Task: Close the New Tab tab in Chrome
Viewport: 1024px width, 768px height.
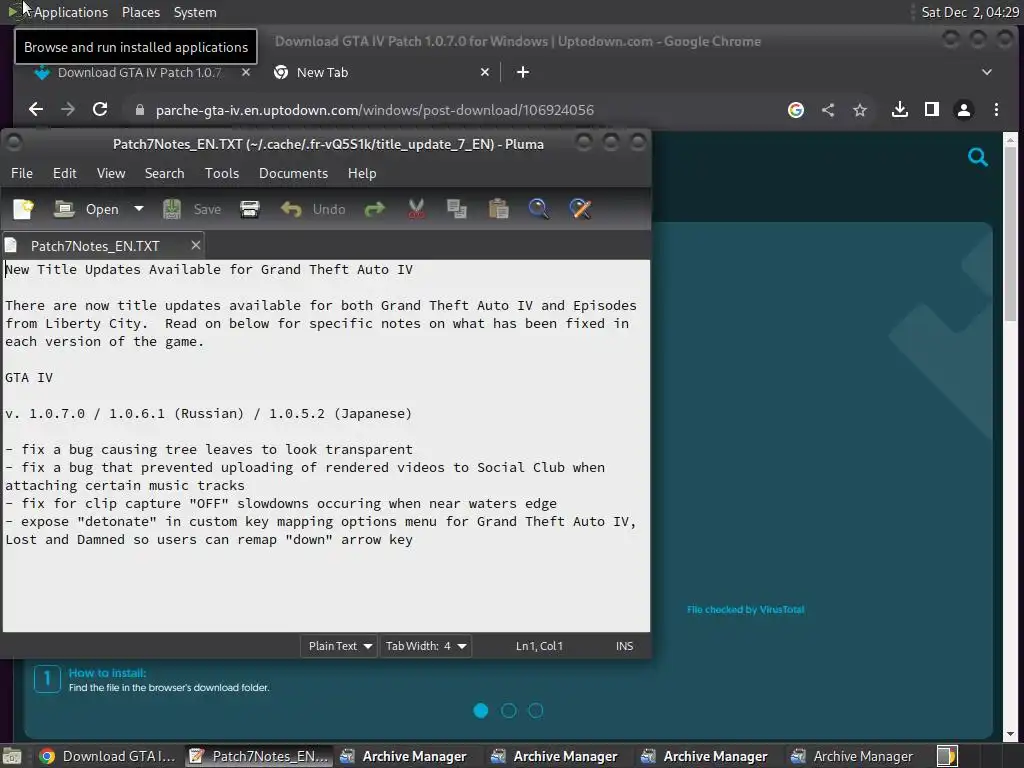Action: point(485,72)
